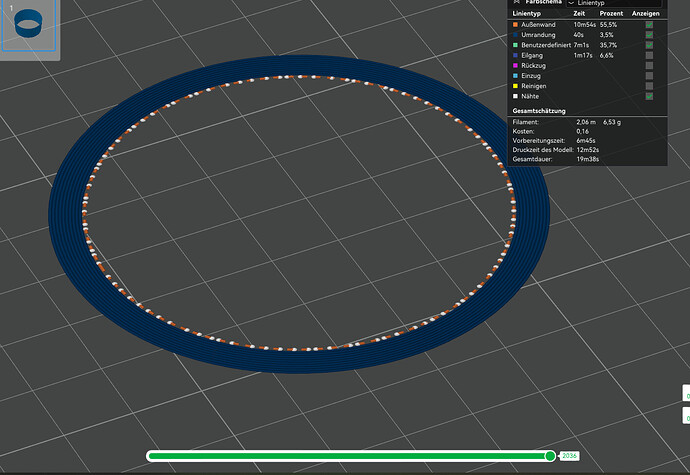690x475 pixels.
Task: Click the 2,06 m filament length
Action: click(586, 122)
